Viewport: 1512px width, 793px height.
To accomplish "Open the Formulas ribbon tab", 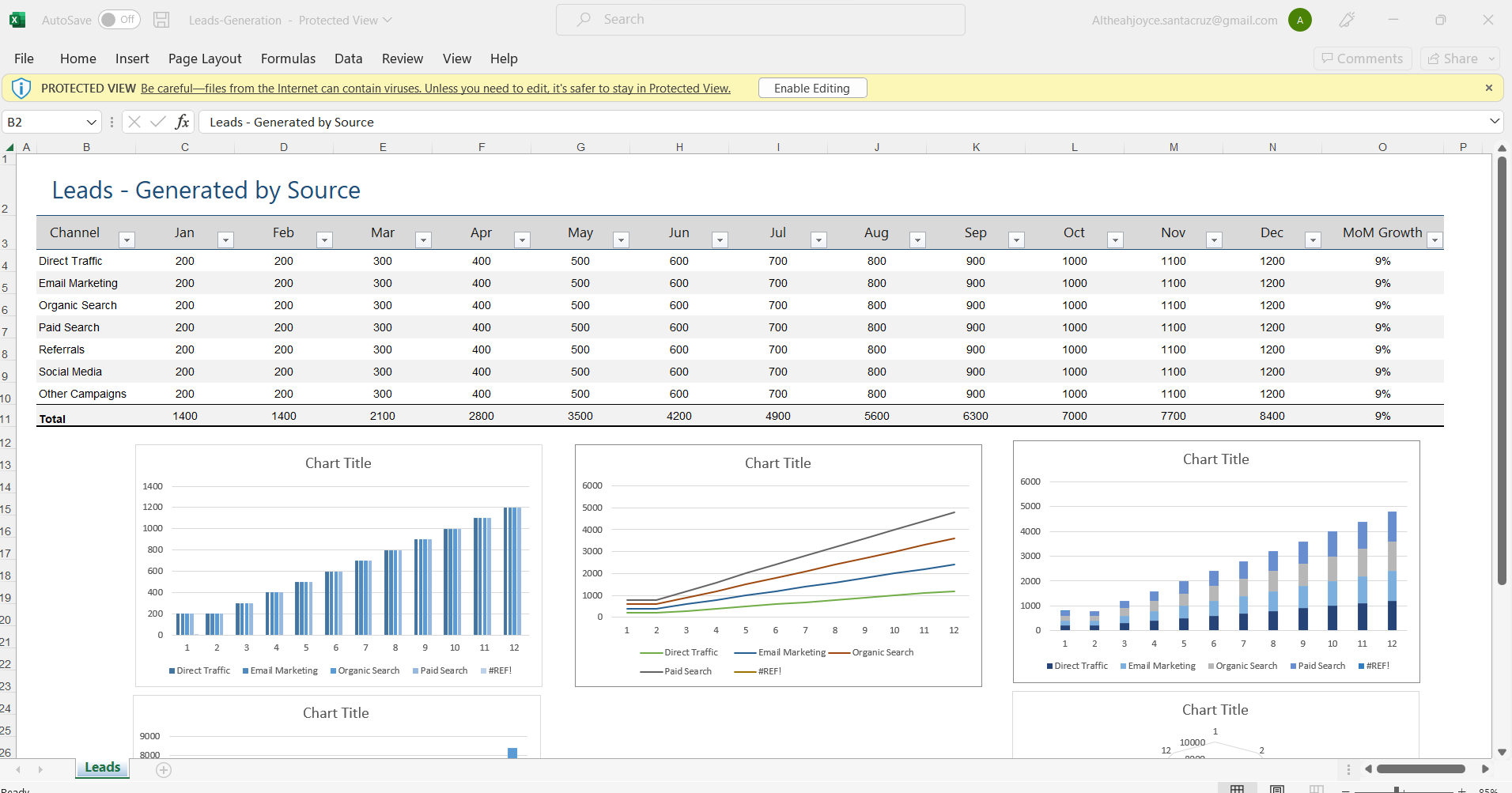I will (x=288, y=59).
